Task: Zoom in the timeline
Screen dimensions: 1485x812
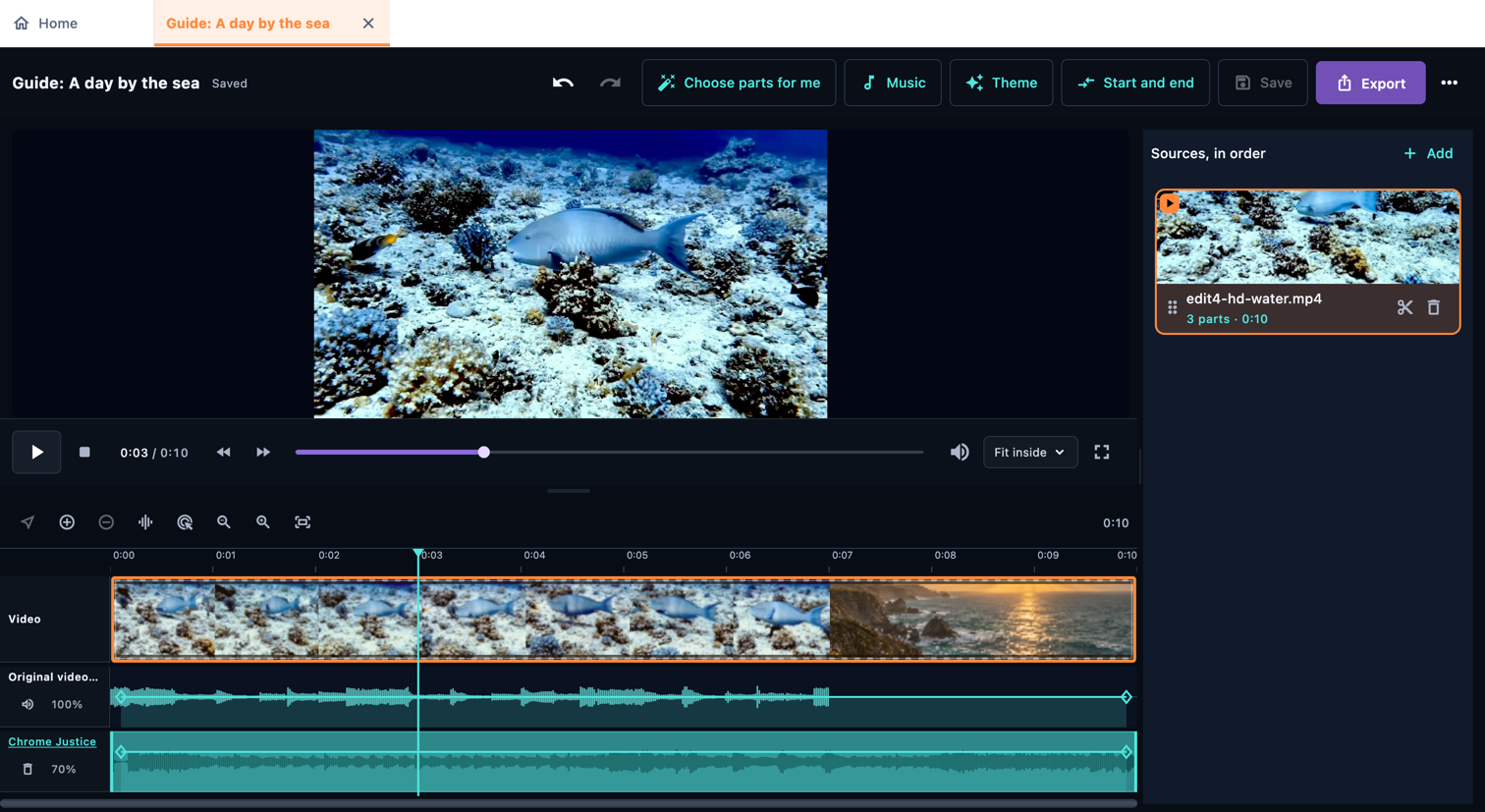Action: click(x=263, y=522)
